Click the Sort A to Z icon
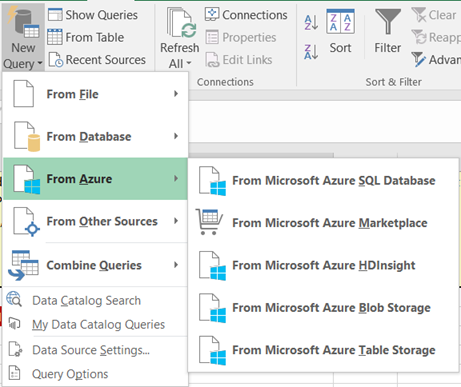The height and width of the screenshot is (387, 461). (x=311, y=22)
